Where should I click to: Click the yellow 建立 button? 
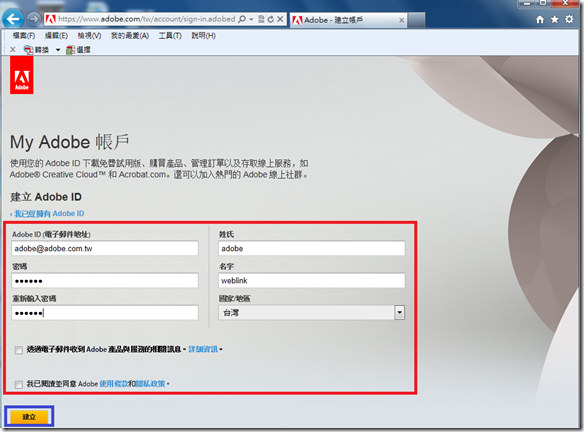click(29, 416)
